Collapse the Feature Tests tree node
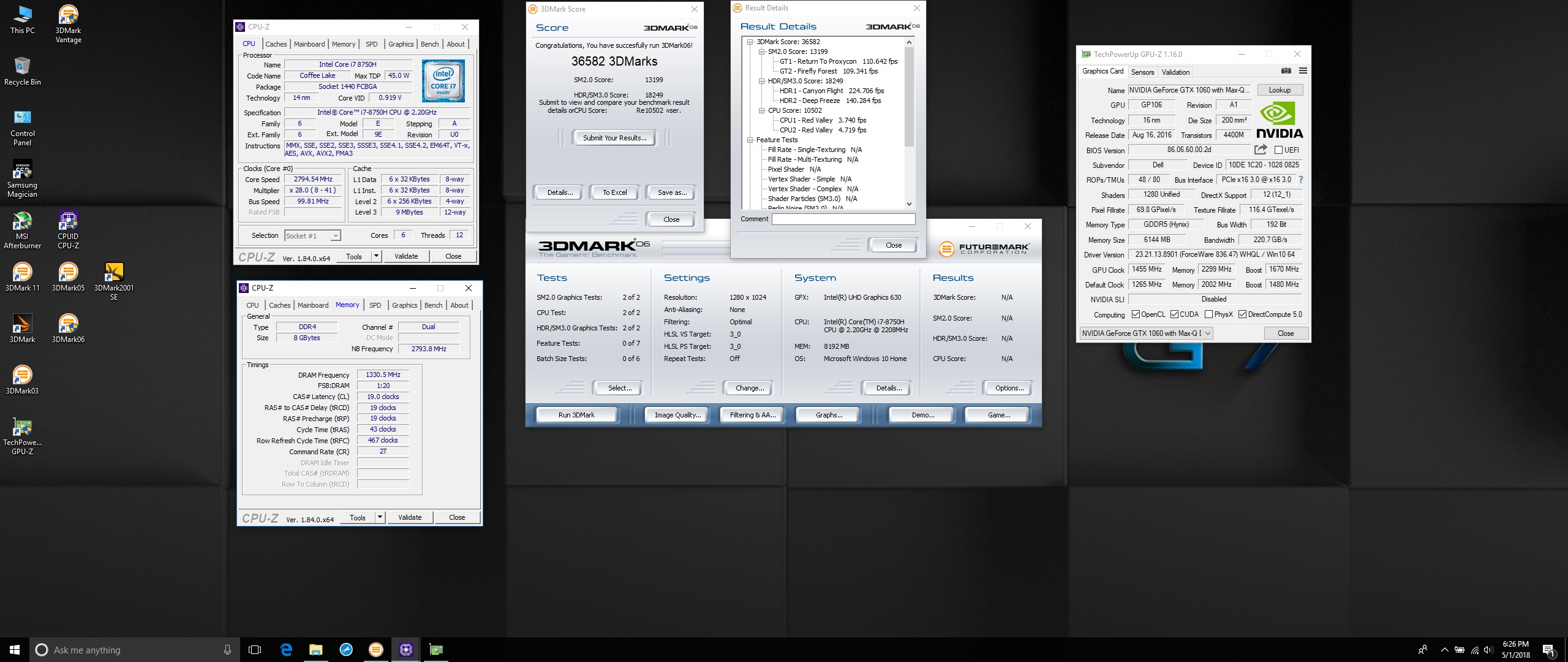 [750, 140]
